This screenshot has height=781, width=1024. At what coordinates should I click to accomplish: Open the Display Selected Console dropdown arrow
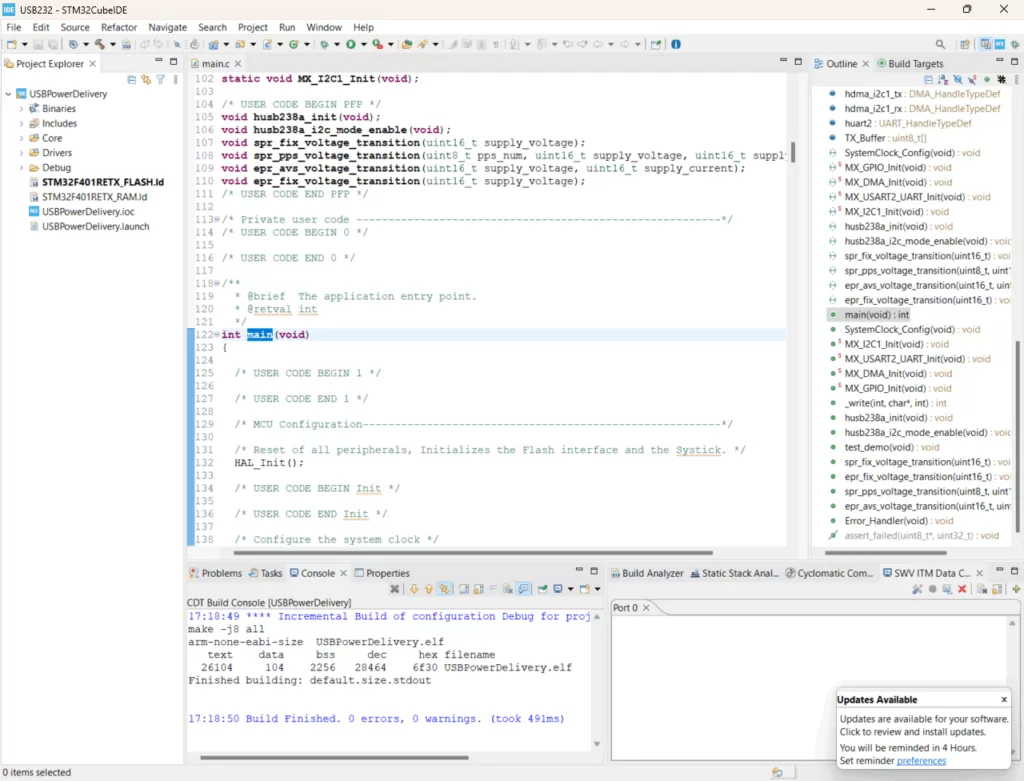(x=570, y=589)
